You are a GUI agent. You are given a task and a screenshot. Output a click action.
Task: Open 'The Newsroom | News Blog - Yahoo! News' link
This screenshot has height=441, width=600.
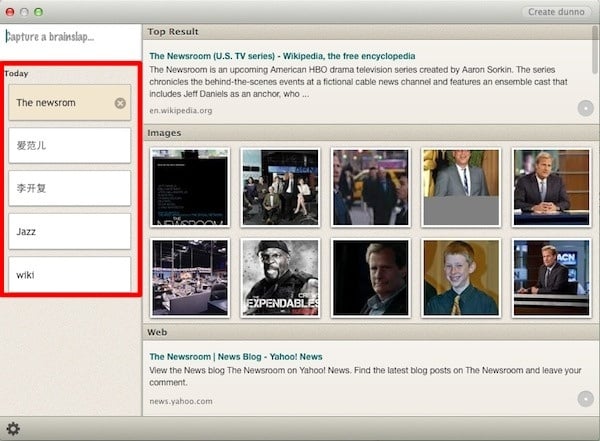click(x=236, y=356)
